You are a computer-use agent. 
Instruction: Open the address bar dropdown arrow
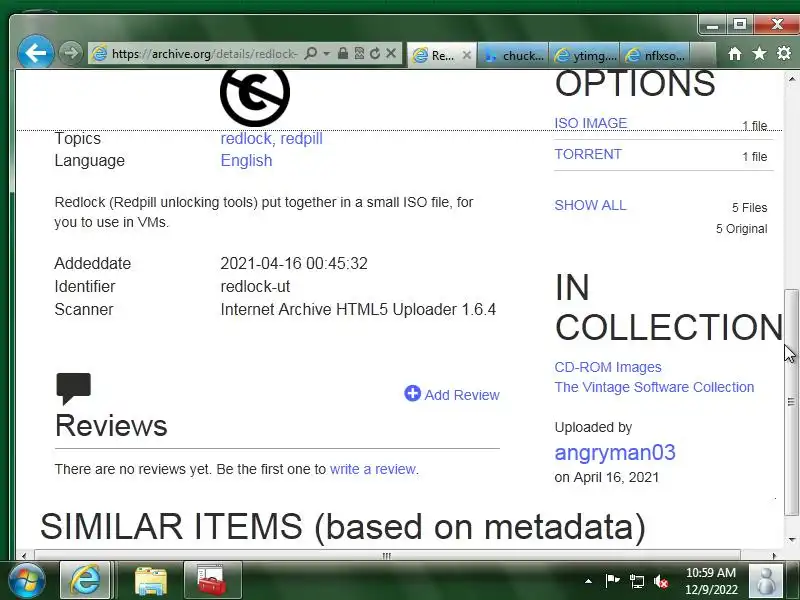click(327, 54)
